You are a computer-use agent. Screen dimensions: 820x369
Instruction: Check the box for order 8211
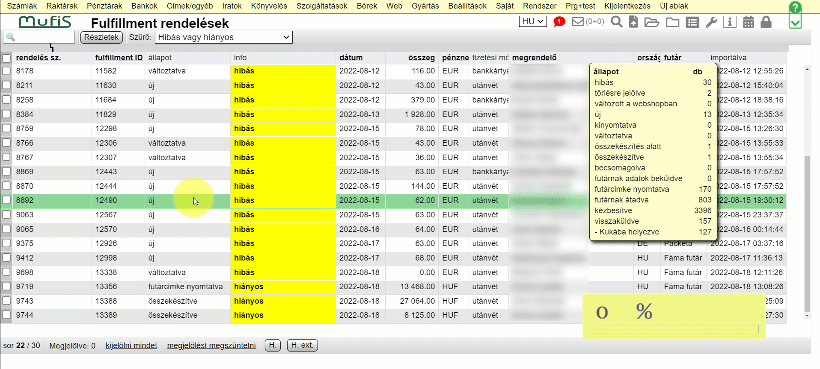pyautogui.click(x=6, y=85)
